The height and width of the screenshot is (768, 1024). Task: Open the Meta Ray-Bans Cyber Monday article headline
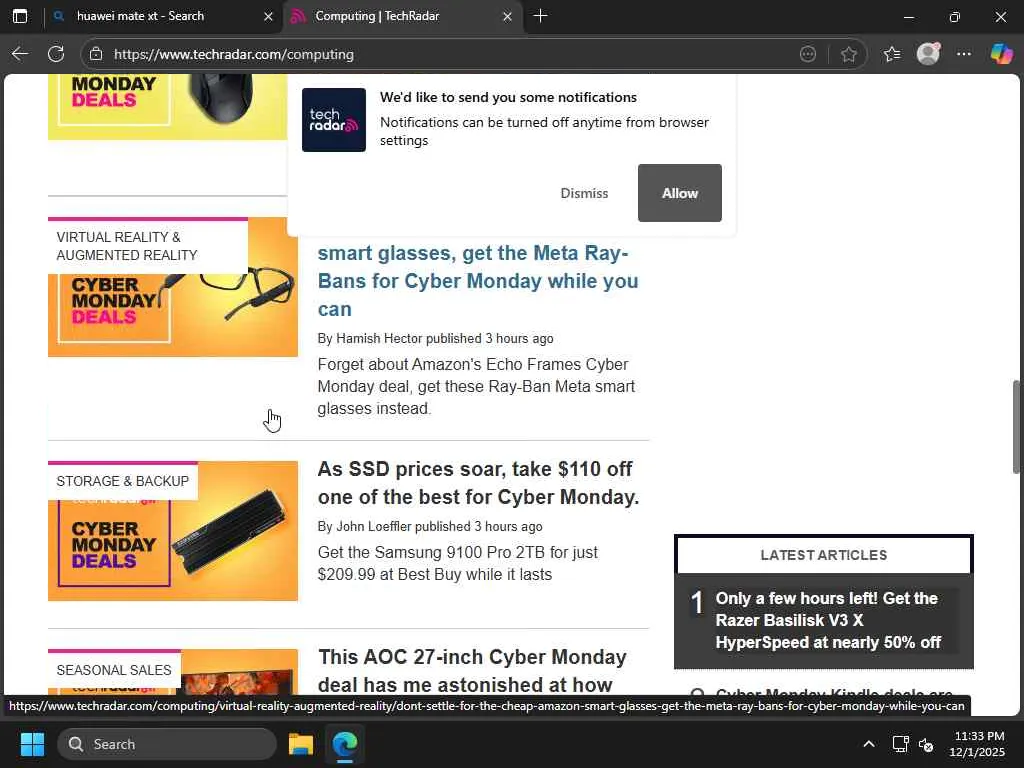pos(478,281)
